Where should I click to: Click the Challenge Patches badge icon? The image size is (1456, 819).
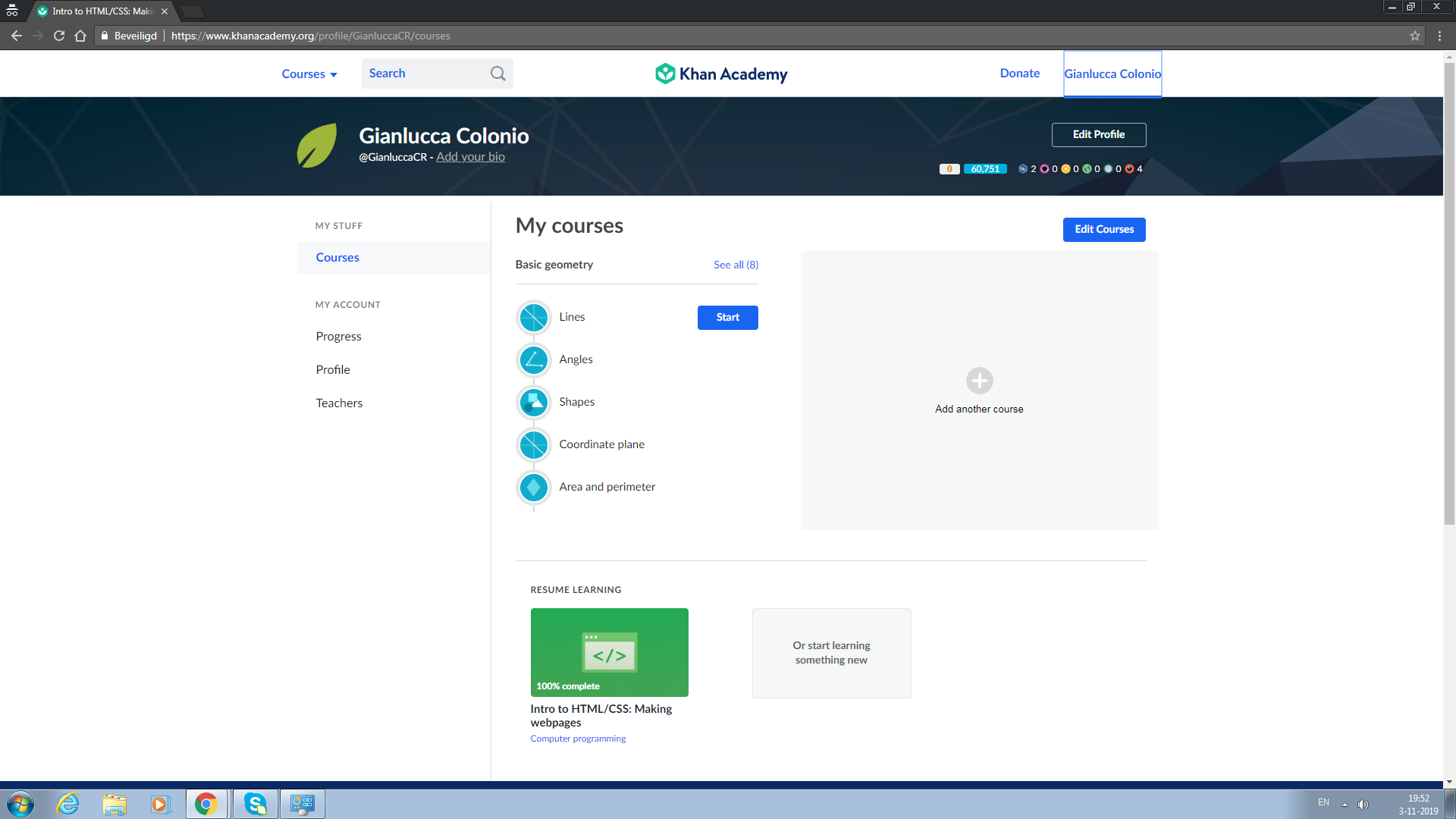coord(1022,169)
